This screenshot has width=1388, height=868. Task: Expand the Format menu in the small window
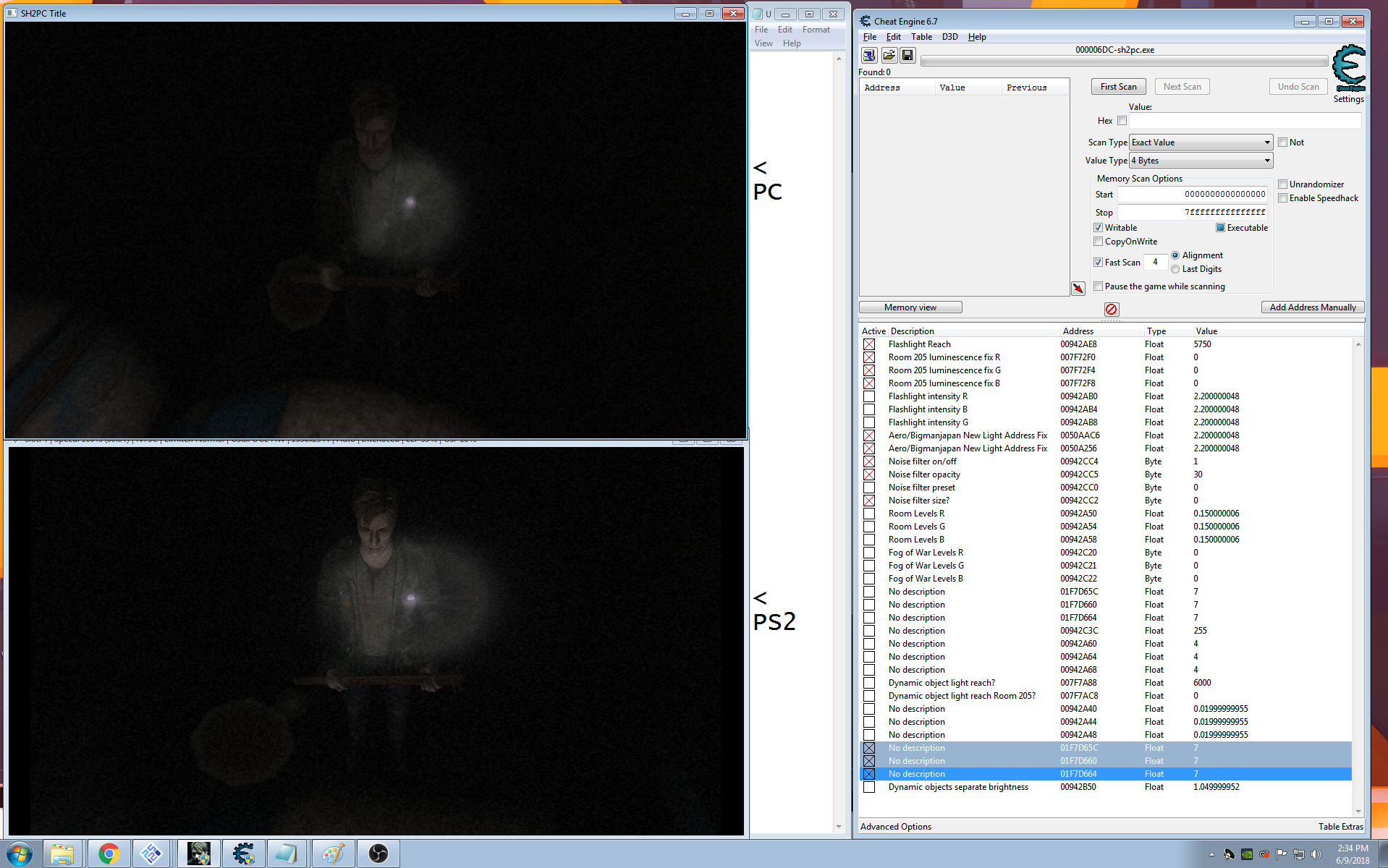816,29
